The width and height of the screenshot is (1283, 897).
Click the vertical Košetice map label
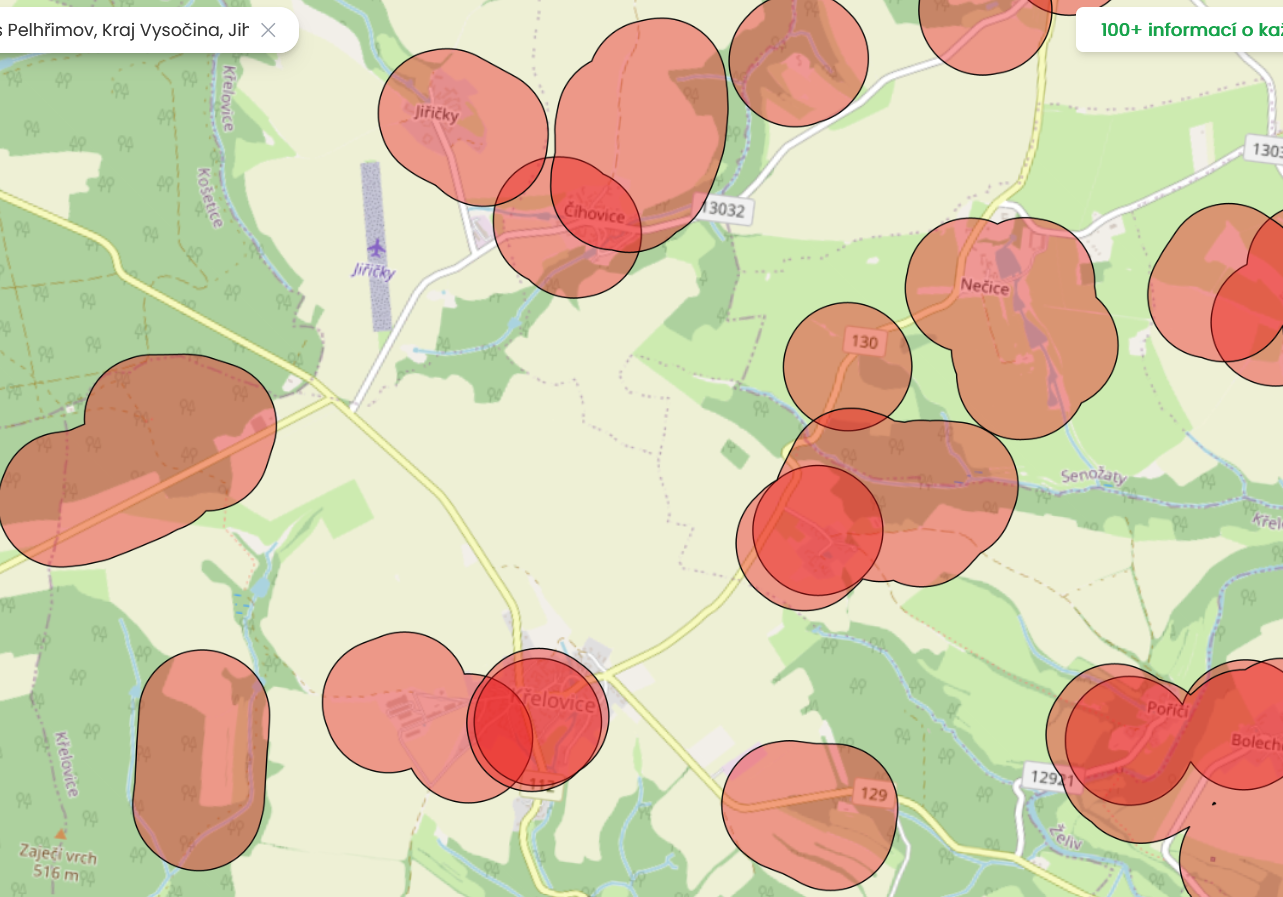point(211,196)
